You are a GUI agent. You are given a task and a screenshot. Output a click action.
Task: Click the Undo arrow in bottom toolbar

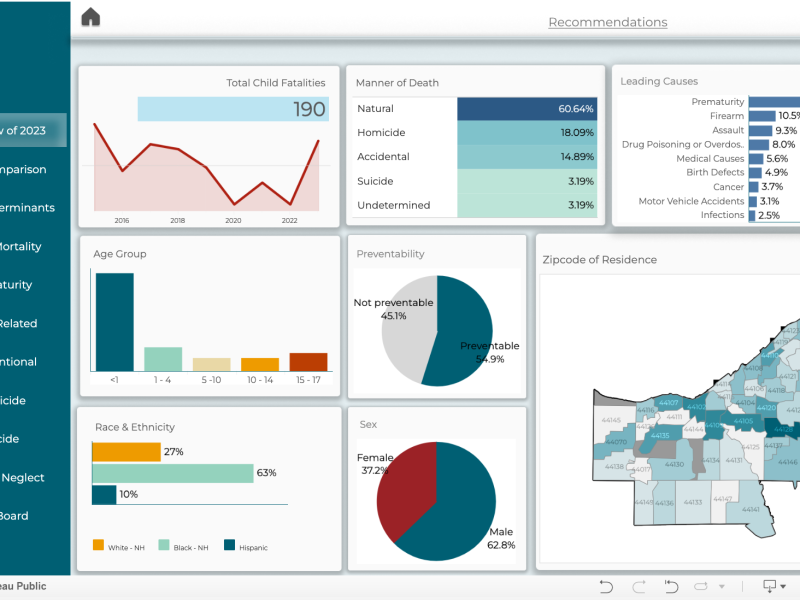pyautogui.click(x=606, y=586)
